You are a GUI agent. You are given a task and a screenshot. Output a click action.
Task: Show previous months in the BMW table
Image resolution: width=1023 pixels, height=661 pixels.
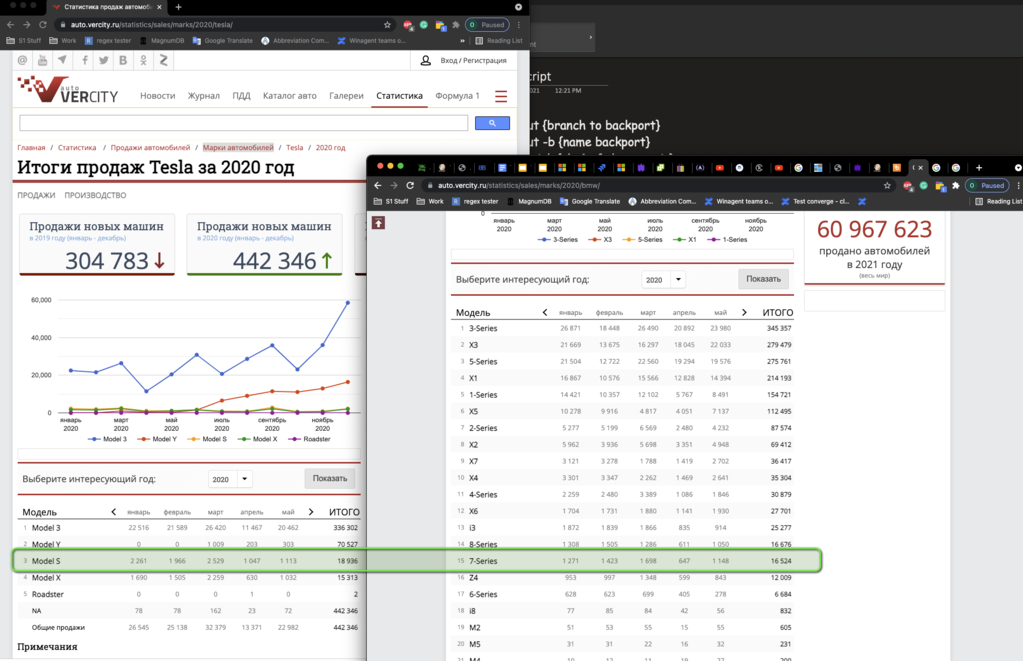pyautogui.click(x=545, y=313)
